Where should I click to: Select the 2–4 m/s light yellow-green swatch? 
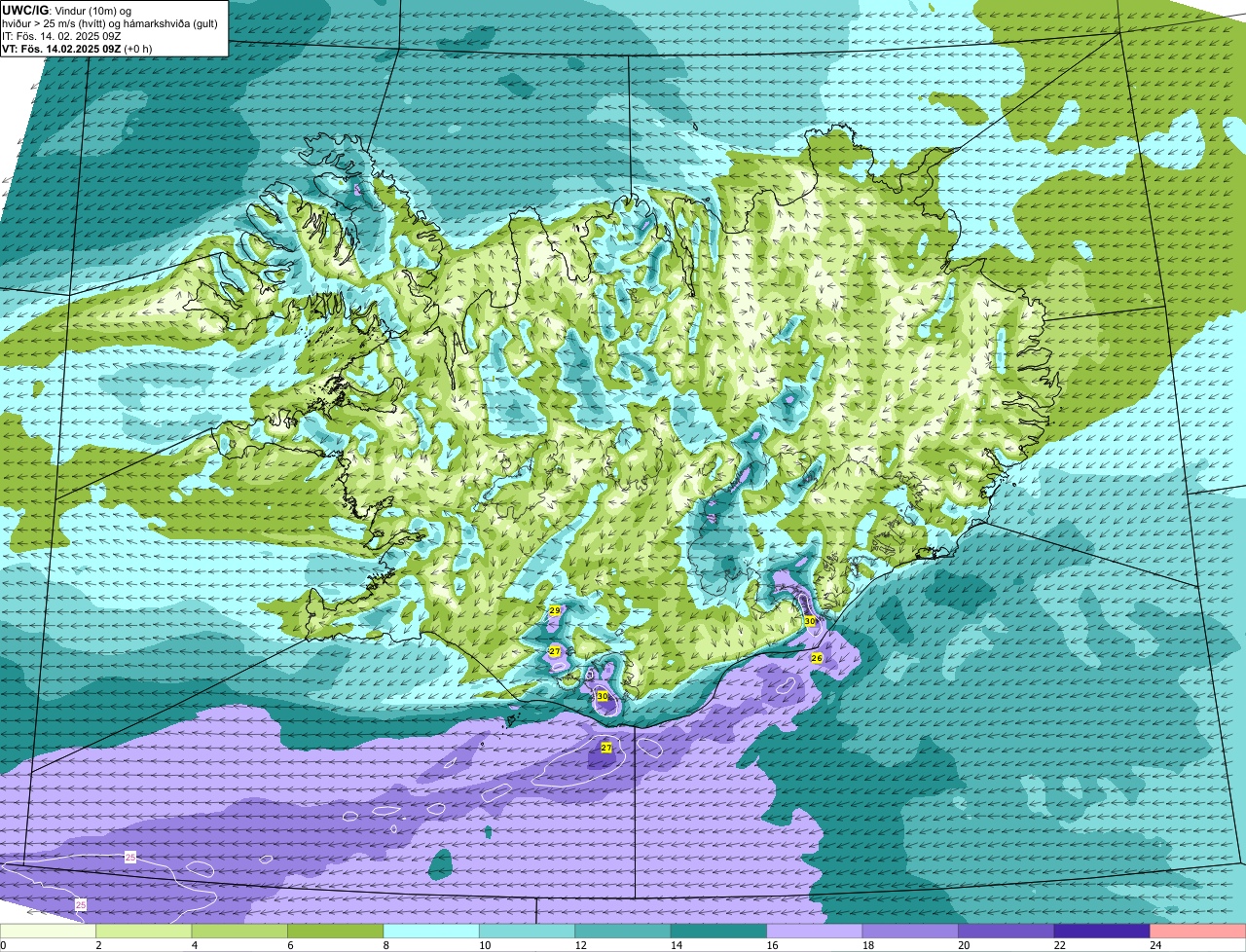pos(144,931)
